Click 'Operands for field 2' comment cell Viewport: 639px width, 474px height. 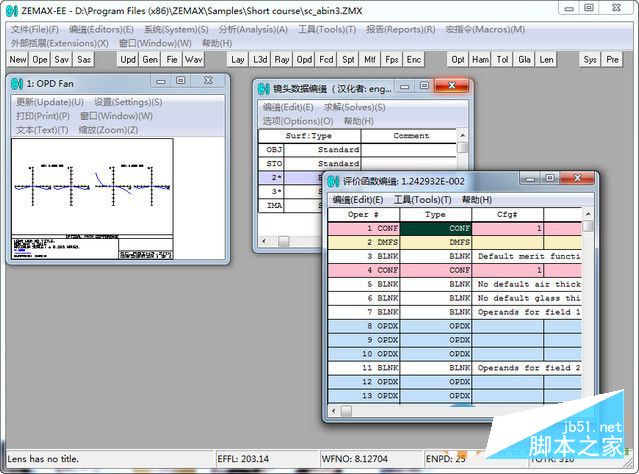click(x=527, y=368)
